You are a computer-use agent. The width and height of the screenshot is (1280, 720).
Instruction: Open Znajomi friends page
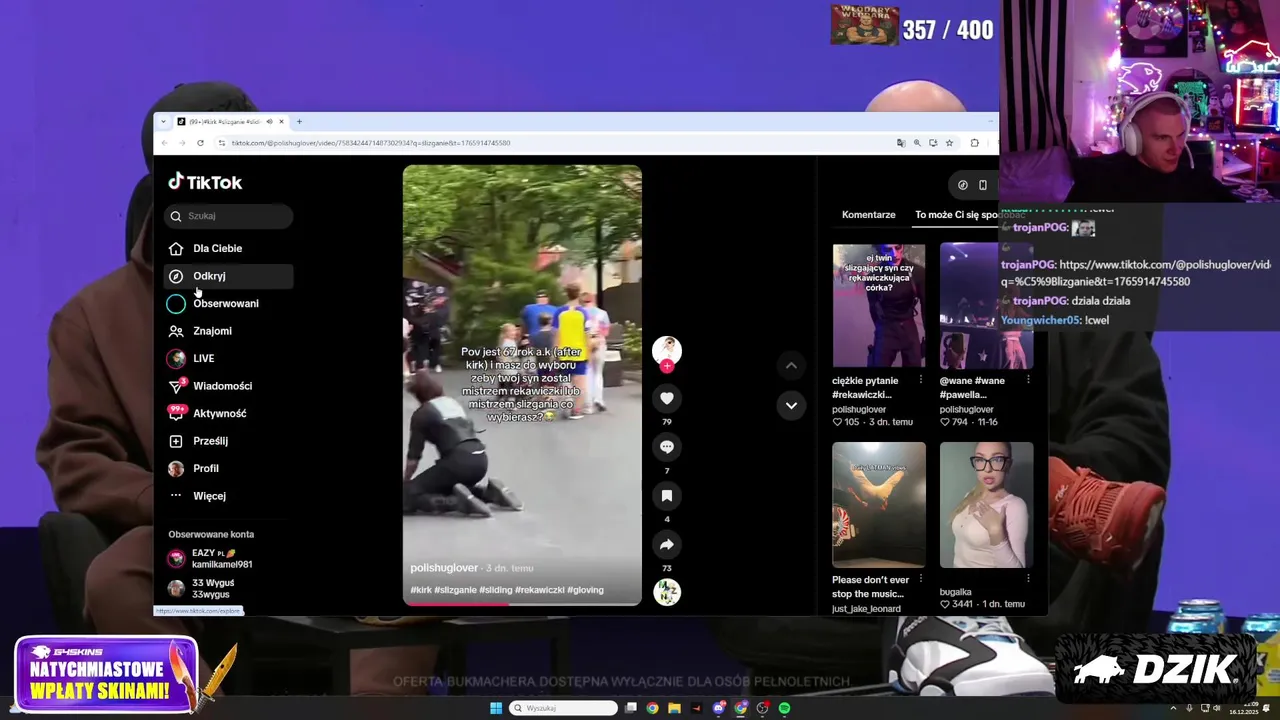pyautogui.click(x=228, y=331)
